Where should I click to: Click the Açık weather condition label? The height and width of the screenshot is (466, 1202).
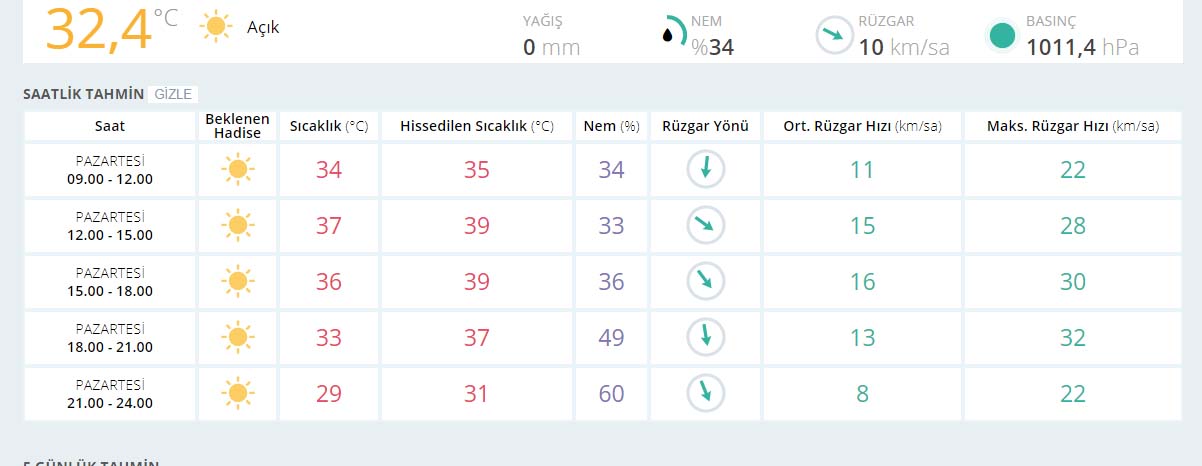point(263,27)
